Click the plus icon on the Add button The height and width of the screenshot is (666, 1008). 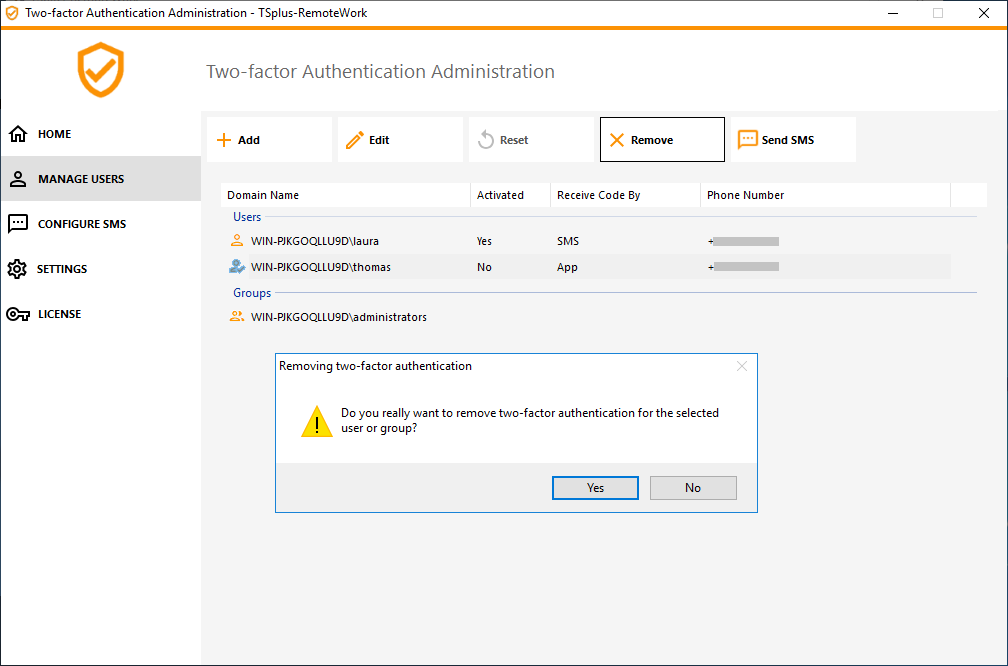tap(222, 139)
